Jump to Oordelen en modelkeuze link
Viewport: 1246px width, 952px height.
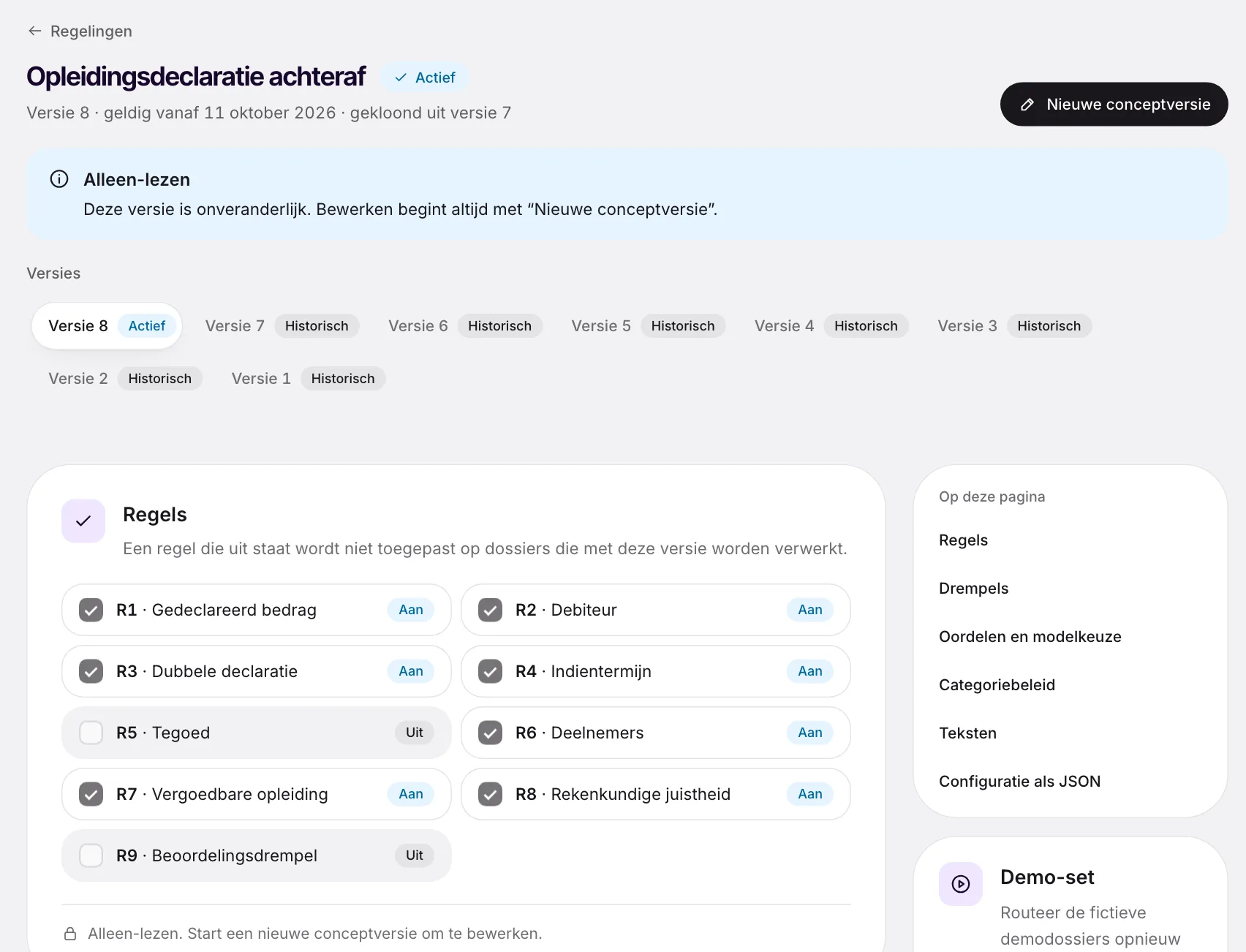point(1030,637)
